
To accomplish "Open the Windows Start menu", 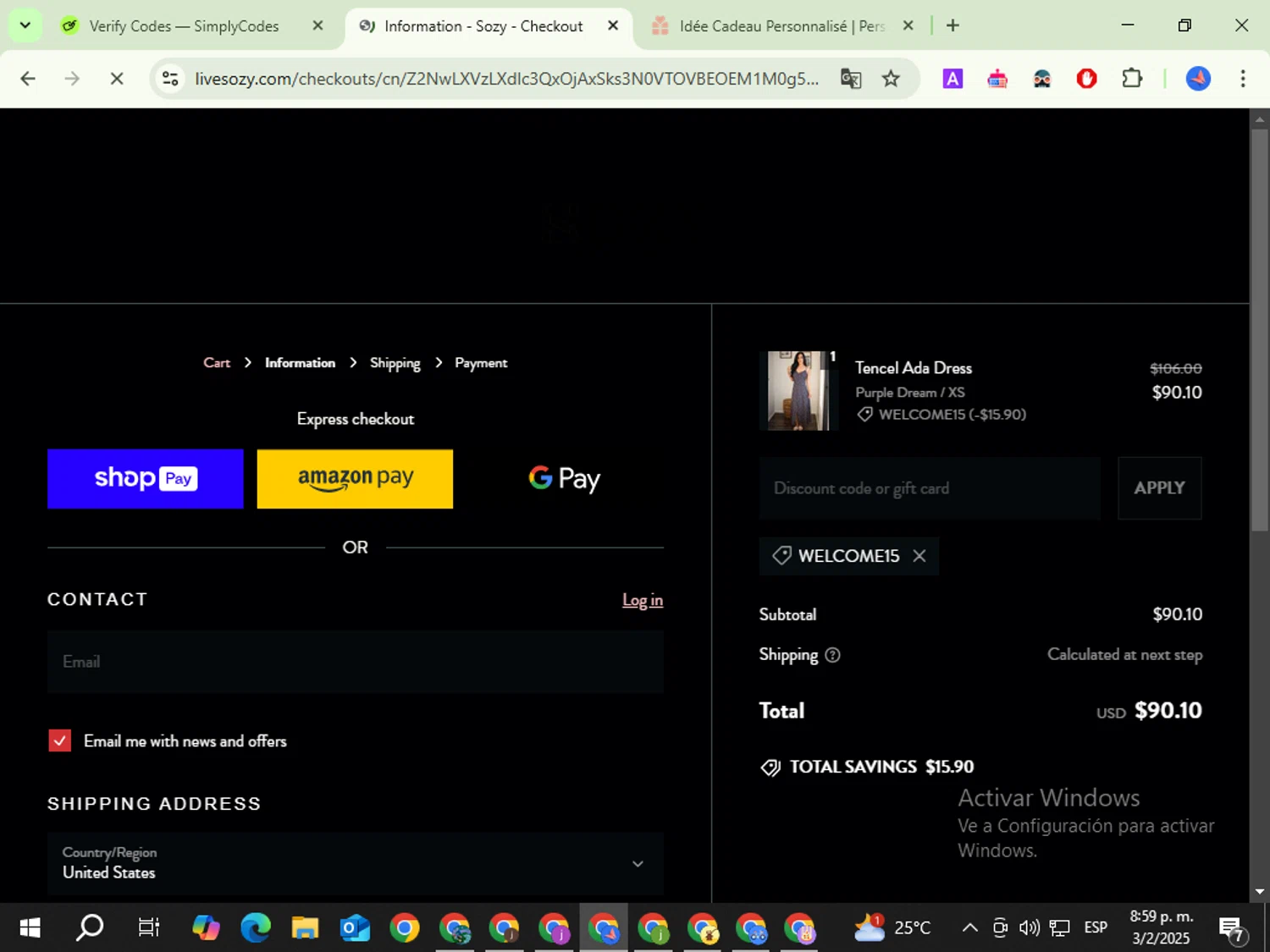I will pos(30,928).
